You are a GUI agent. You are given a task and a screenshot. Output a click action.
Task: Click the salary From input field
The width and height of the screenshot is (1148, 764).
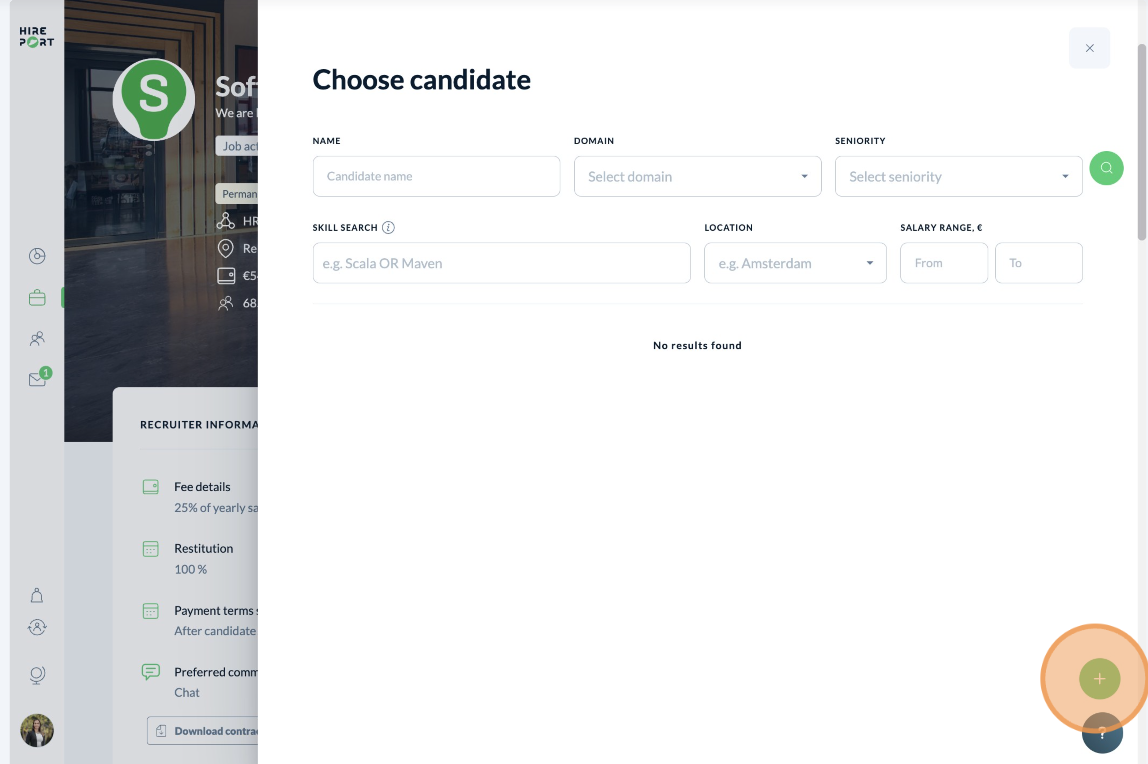point(944,263)
